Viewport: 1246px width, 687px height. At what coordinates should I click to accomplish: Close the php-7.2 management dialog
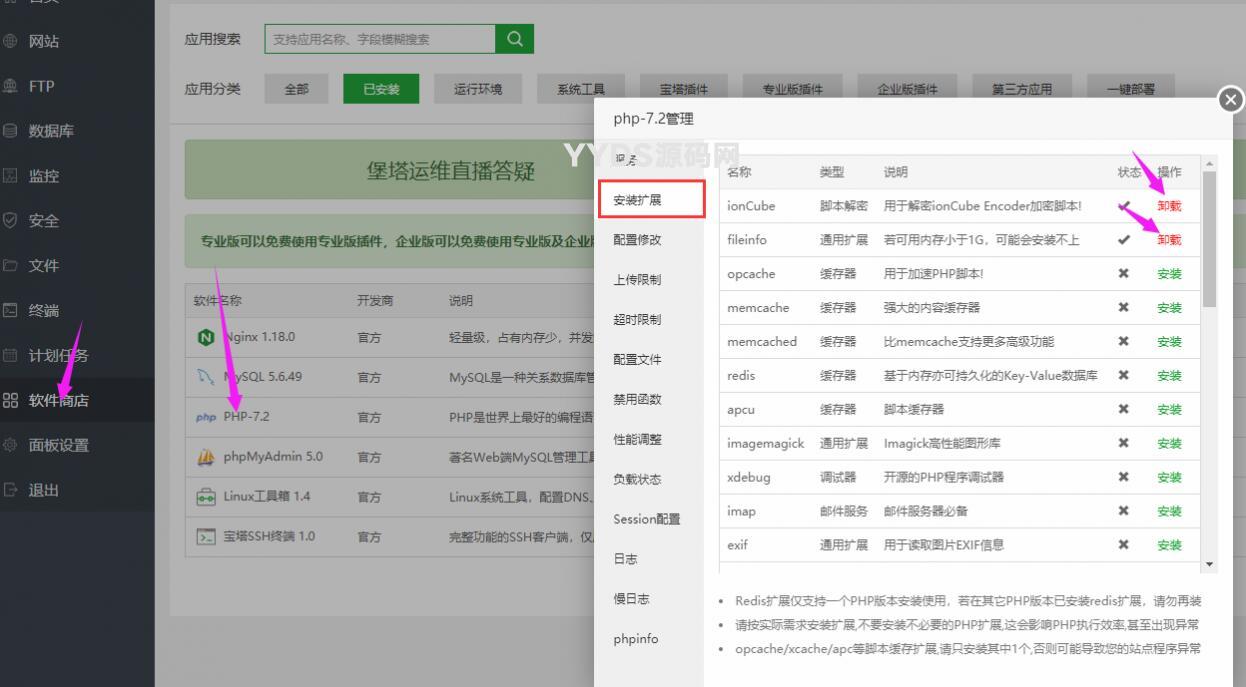pyautogui.click(x=1231, y=100)
